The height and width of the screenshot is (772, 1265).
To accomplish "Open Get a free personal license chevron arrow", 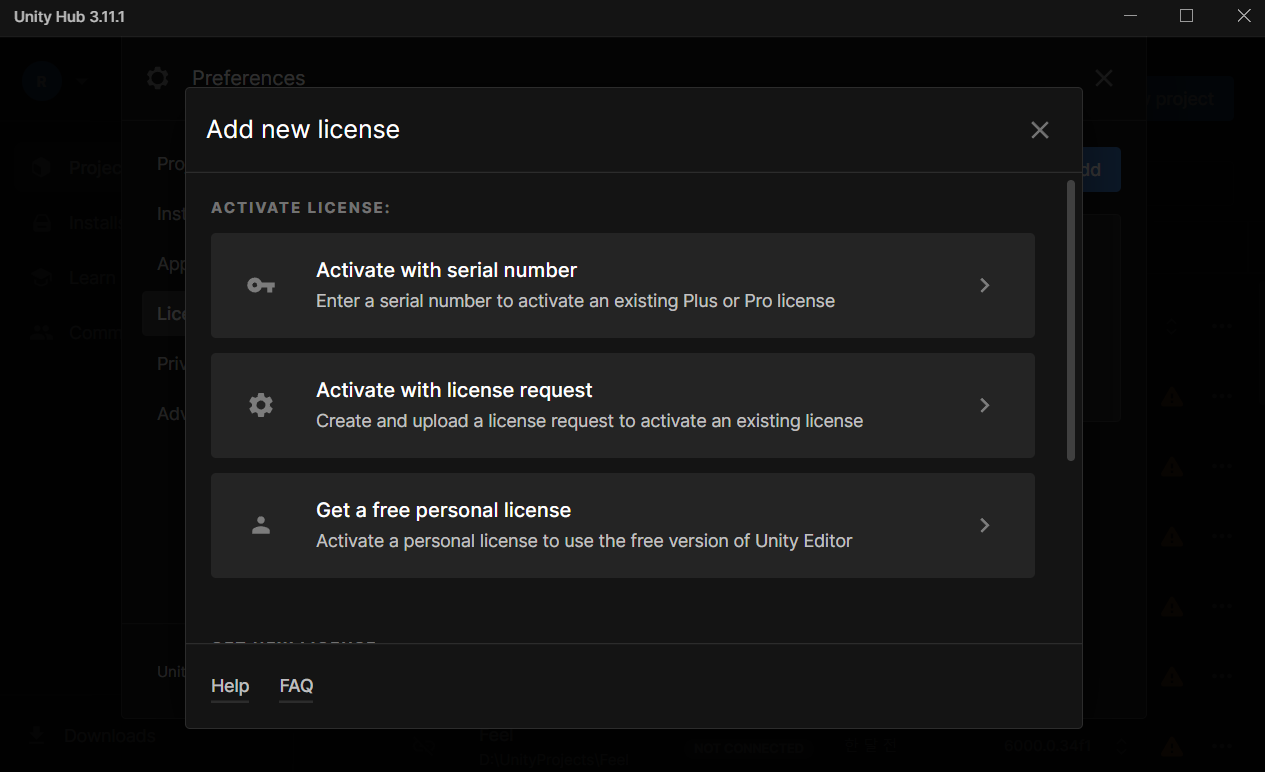I will 985,525.
